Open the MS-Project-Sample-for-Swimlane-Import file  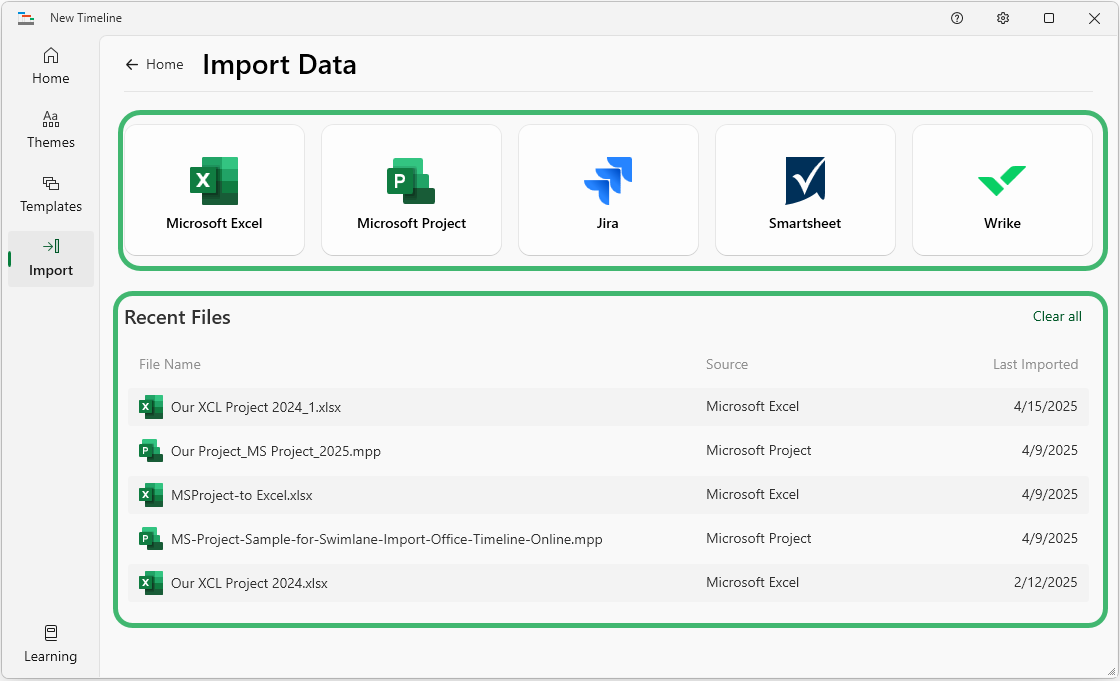pyautogui.click(x=386, y=539)
